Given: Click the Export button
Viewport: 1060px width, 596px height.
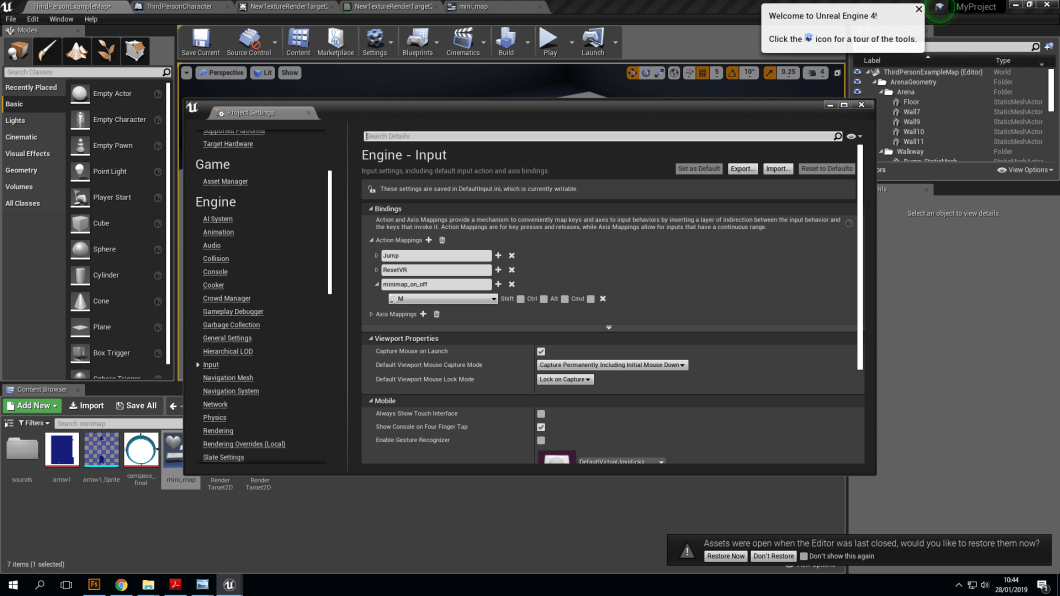Looking at the screenshot, I should (x=742, y=169).
